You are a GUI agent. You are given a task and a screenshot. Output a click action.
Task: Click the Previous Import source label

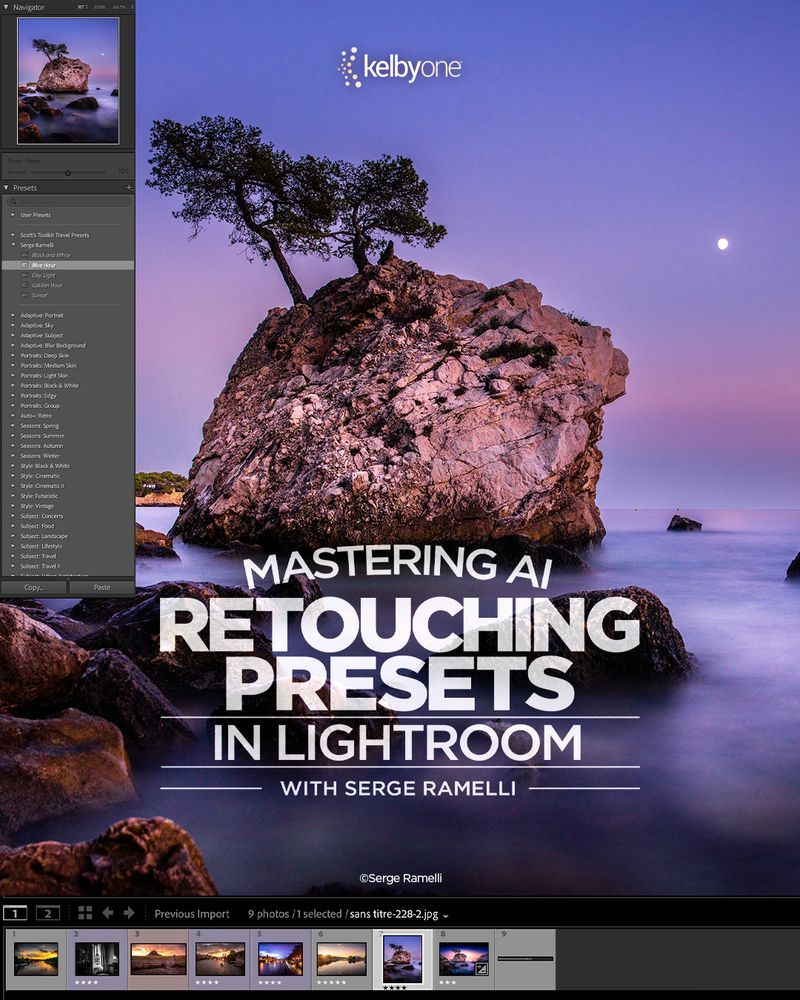pos(192,914)
